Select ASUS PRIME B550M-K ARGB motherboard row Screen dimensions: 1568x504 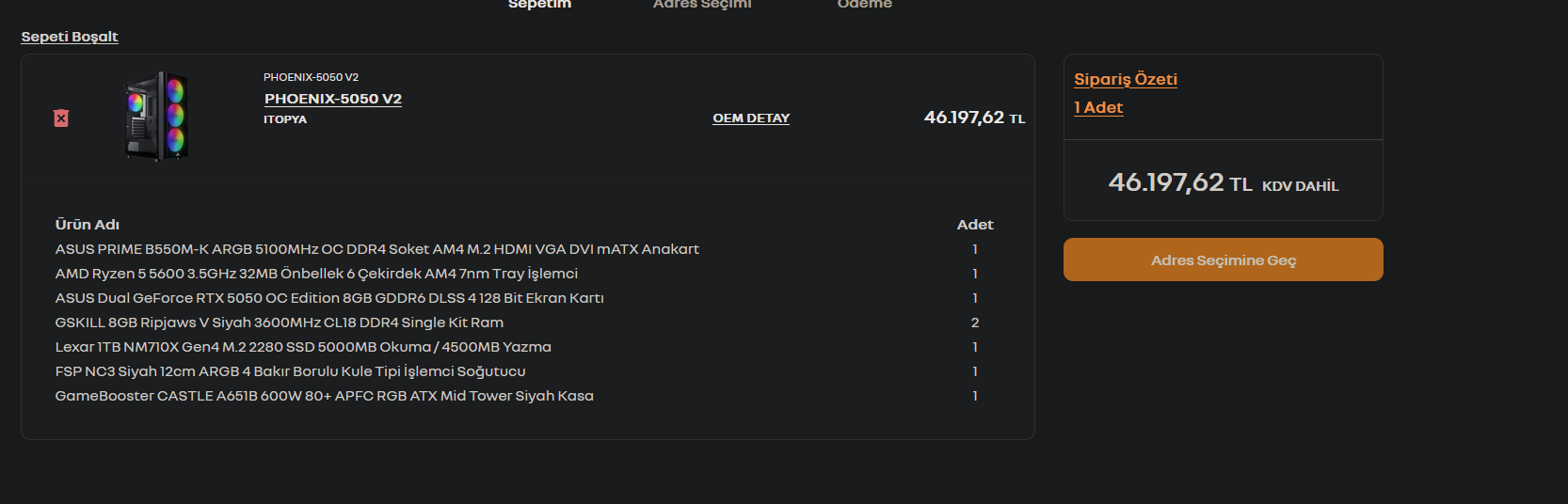[524, 249]
